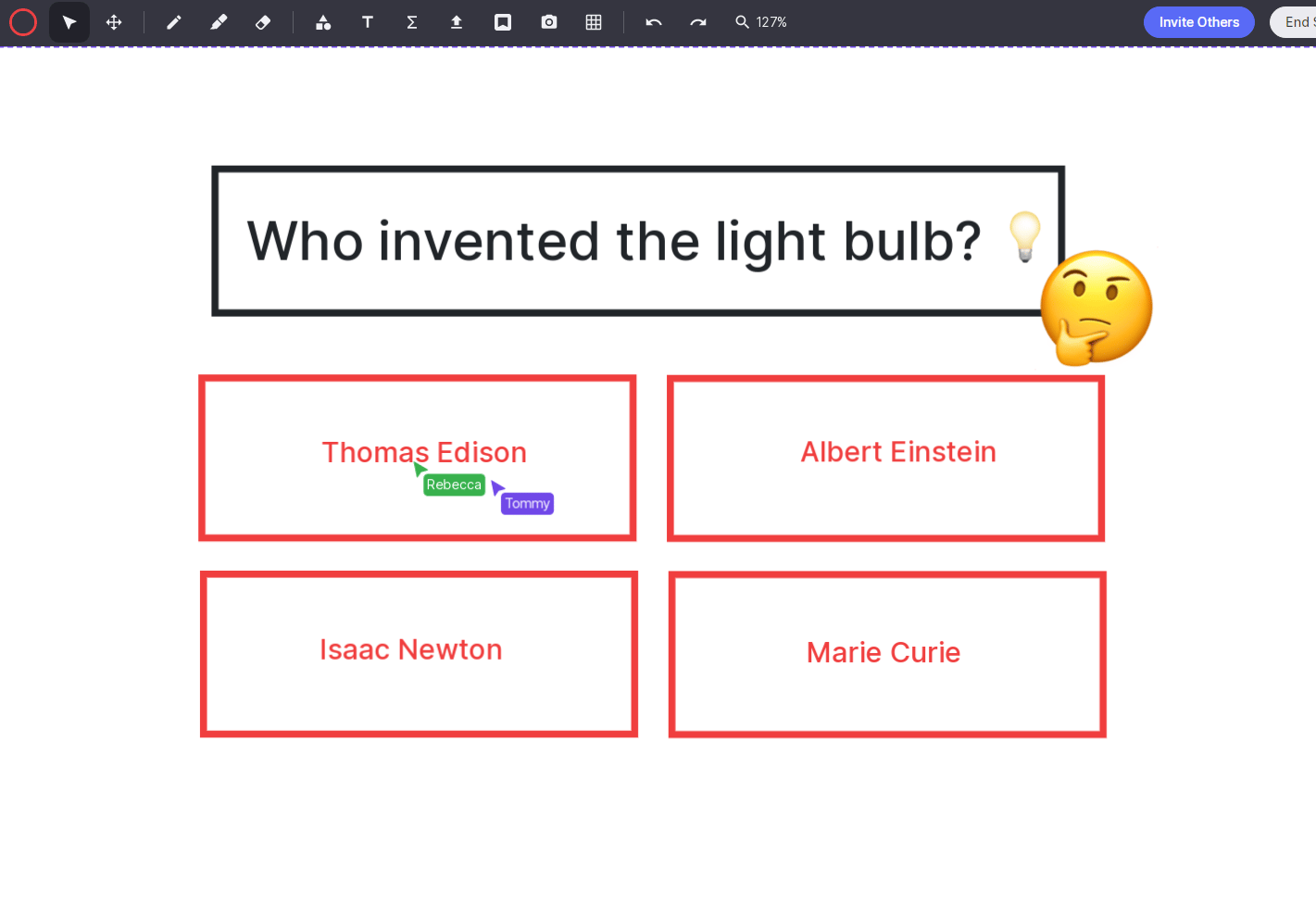Select the Thomas Edison answer box
This screenshot has height=919, width=1316.
[418, 458]
